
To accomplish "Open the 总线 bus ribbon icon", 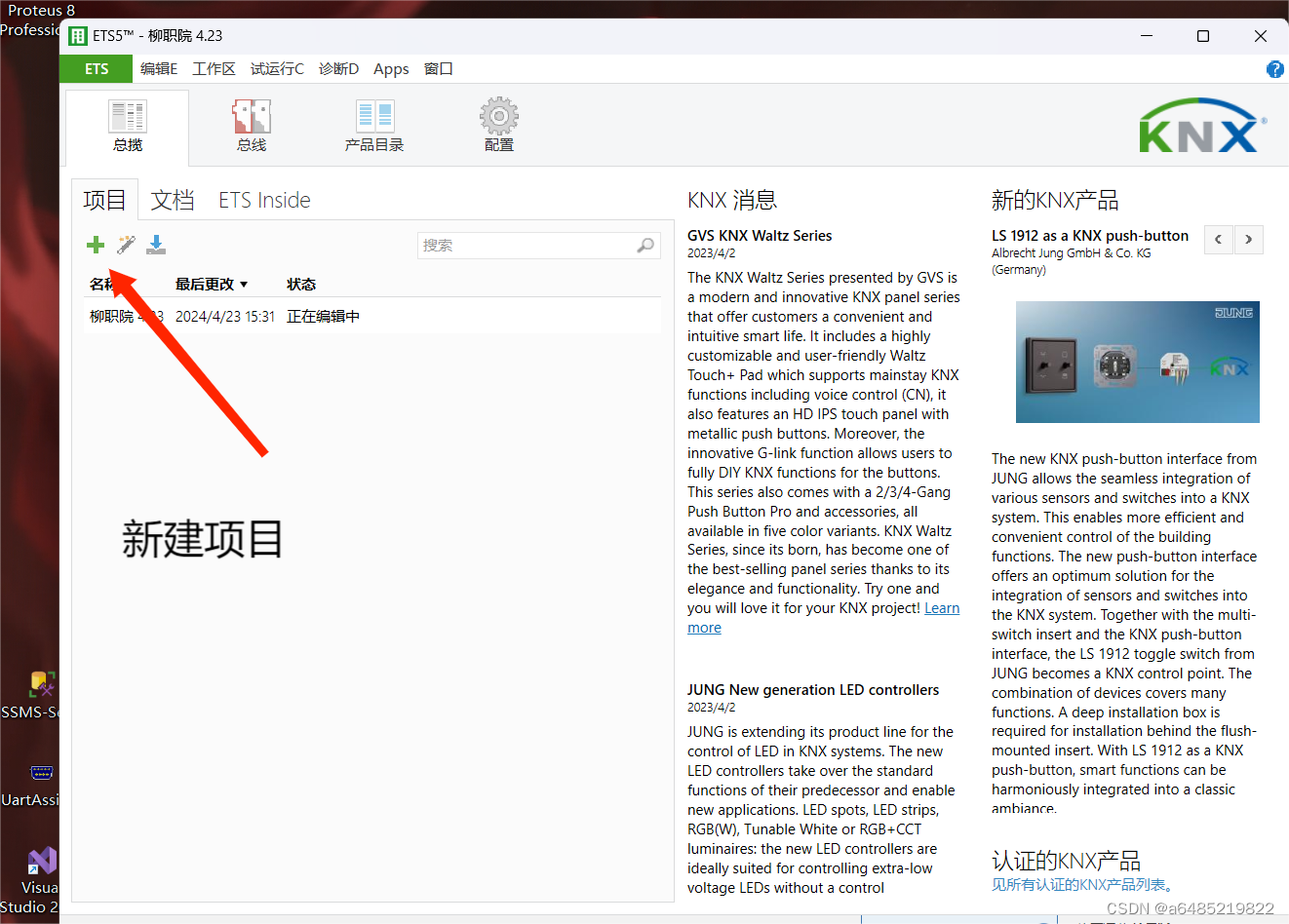I will 252,127.
